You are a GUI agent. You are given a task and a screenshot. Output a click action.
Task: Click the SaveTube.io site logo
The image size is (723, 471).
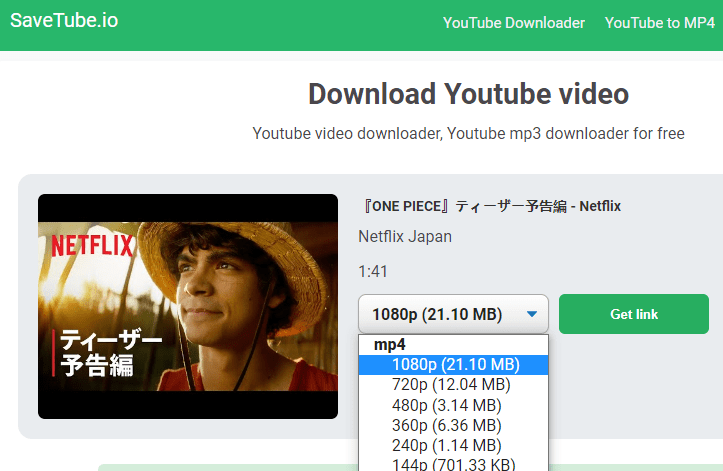tap(64, 21)
